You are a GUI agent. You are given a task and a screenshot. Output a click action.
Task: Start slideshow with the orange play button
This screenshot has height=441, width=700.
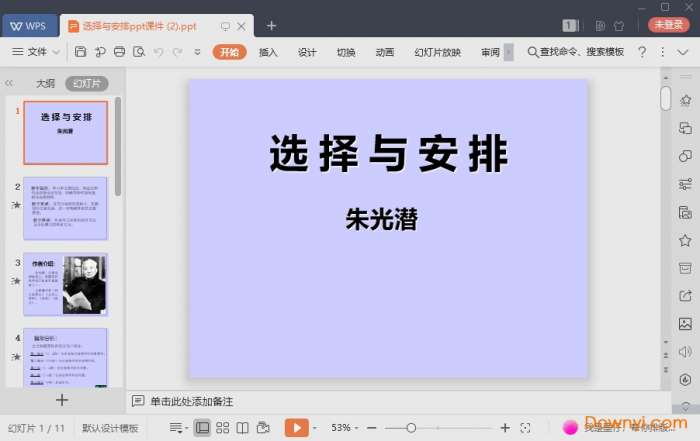296,428
